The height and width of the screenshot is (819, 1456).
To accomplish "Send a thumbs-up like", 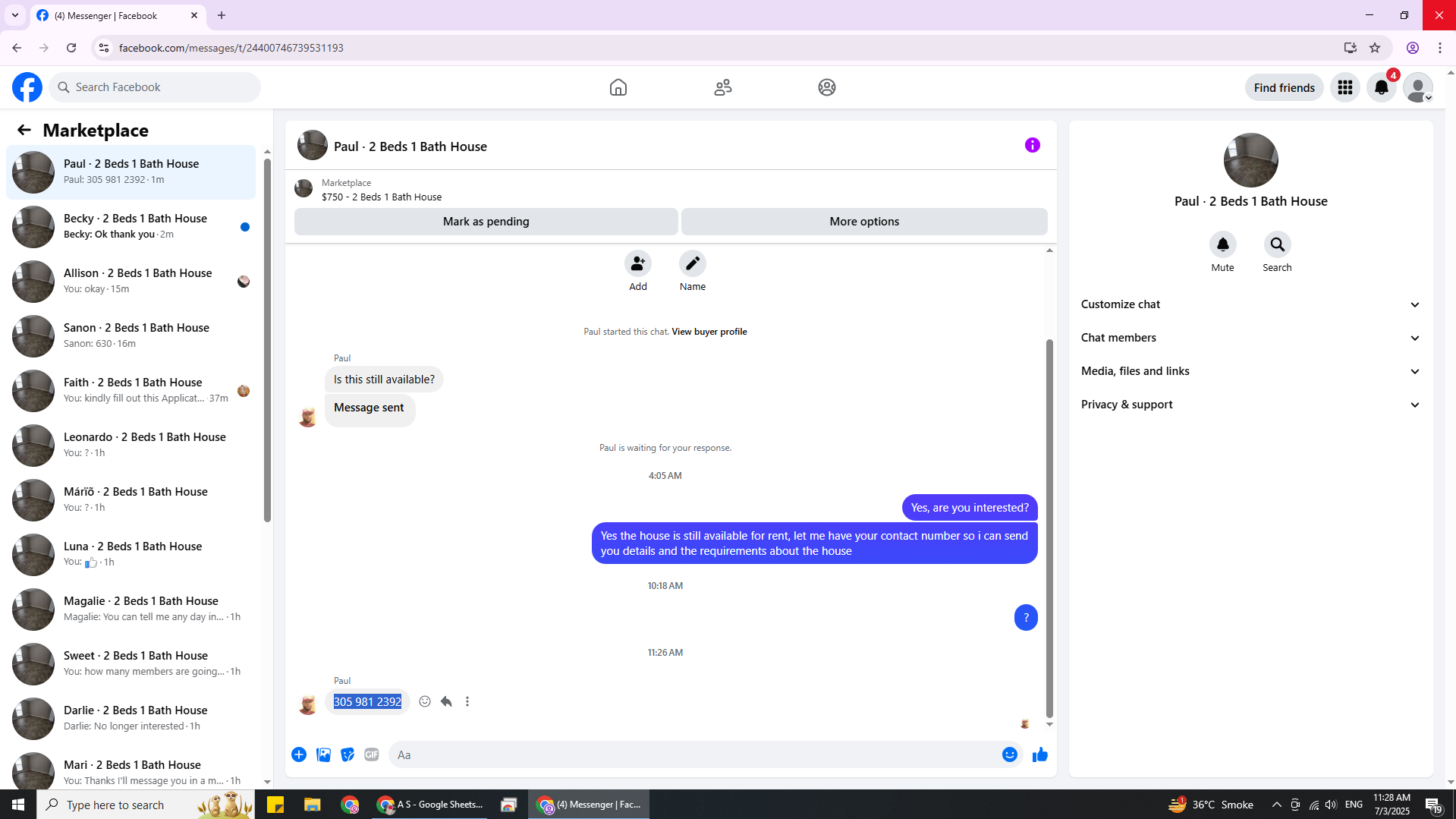I will 1040,754.
